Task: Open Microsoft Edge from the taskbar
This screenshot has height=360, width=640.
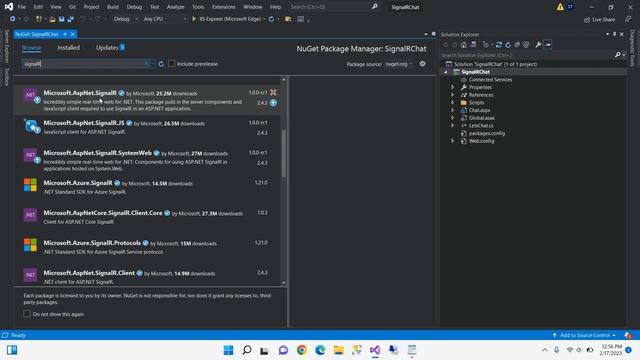Action: 320,350
